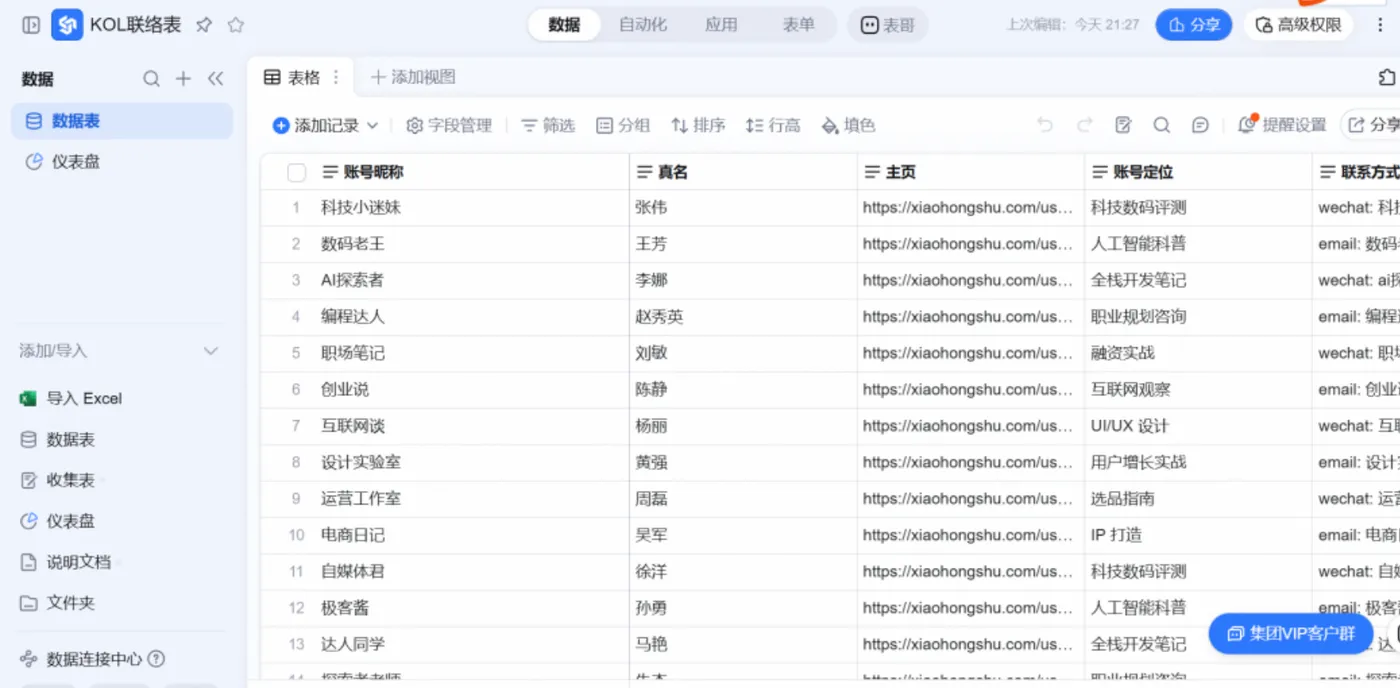The width and height of the screenshot is (1400, 688).
Task: Open the more options menu at top-right
Action: pyautogui.click(x=1380, y=25)
